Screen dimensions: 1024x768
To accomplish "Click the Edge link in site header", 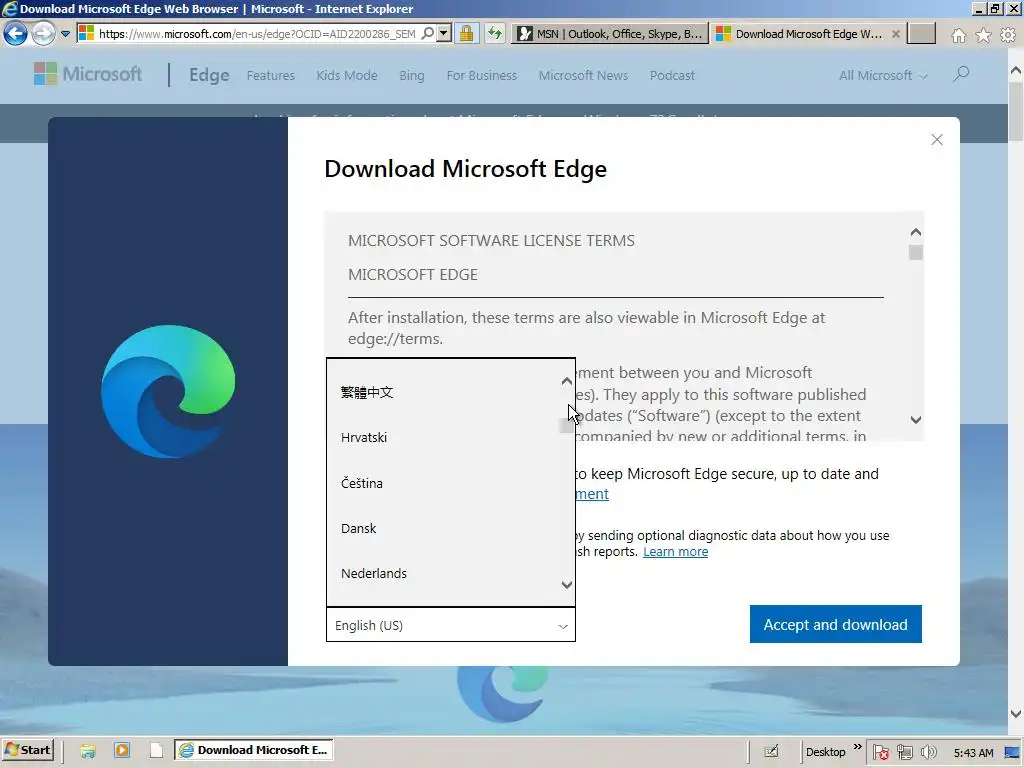I will [x=209, y=75].
